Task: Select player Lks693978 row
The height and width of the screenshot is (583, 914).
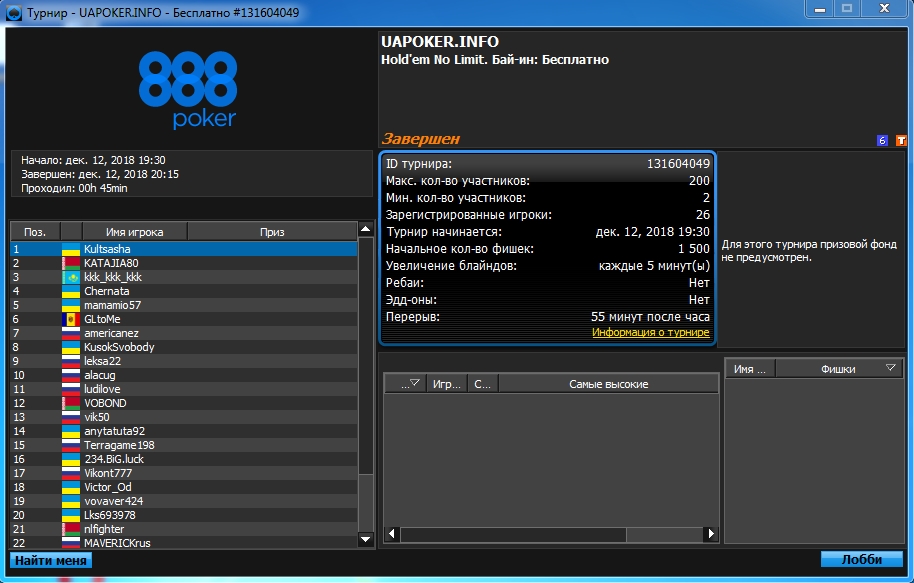Action: click(184, 515)
